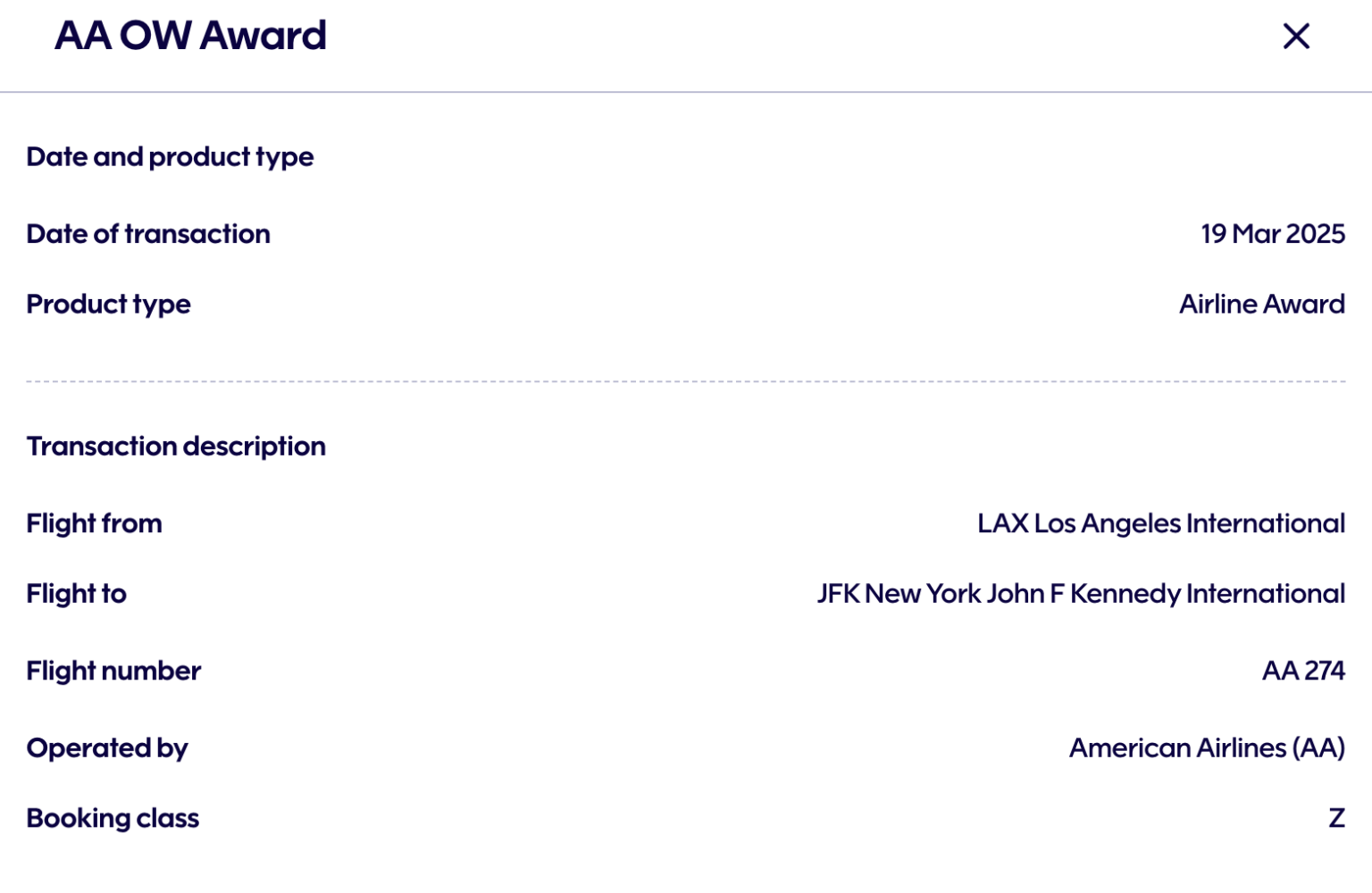Viewport: 1372px width, 893px height.
Task: Click the Flight number label
Action: click(x=113, y=671)
